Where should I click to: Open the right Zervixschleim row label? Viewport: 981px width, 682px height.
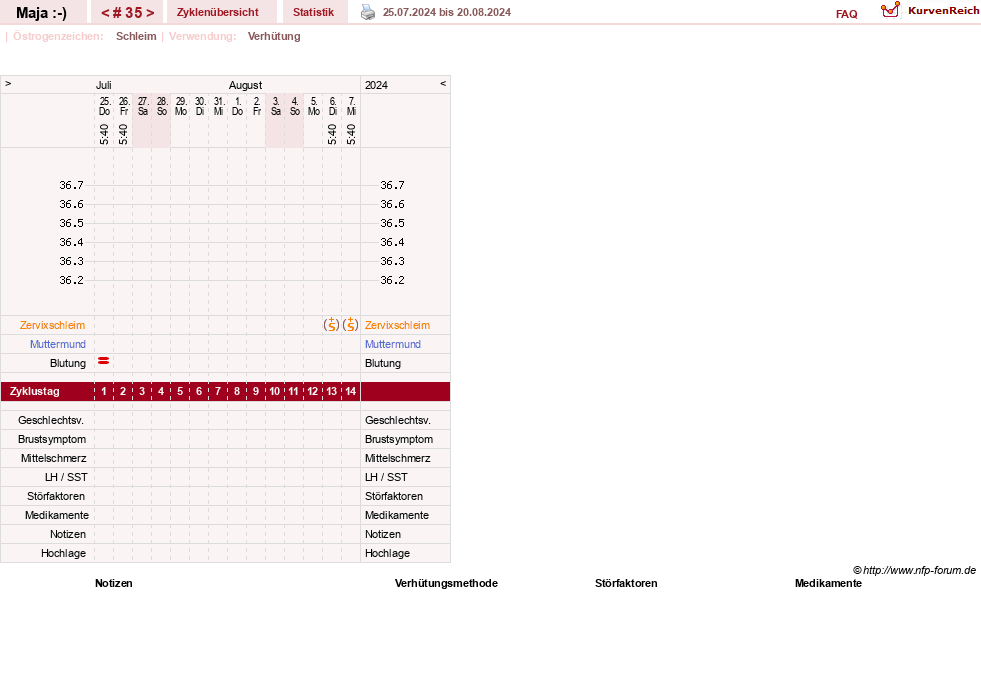pos(397,325)
